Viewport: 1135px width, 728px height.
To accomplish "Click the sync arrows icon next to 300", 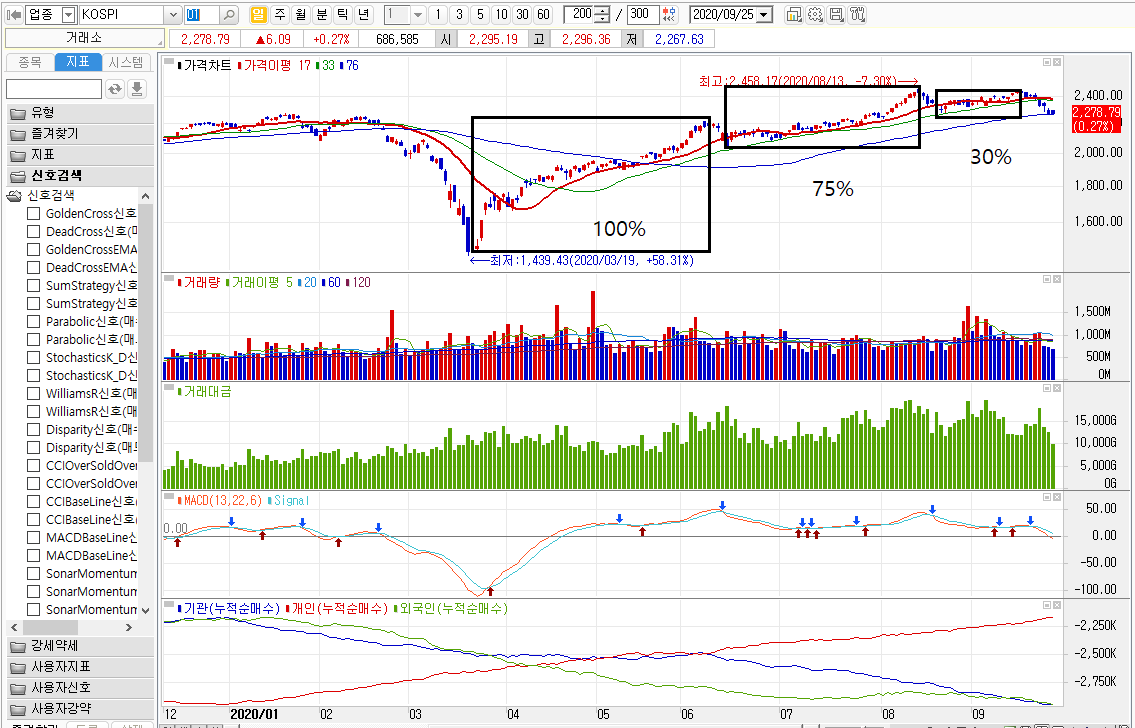I will pyautogui.click(x=670, y=14).
